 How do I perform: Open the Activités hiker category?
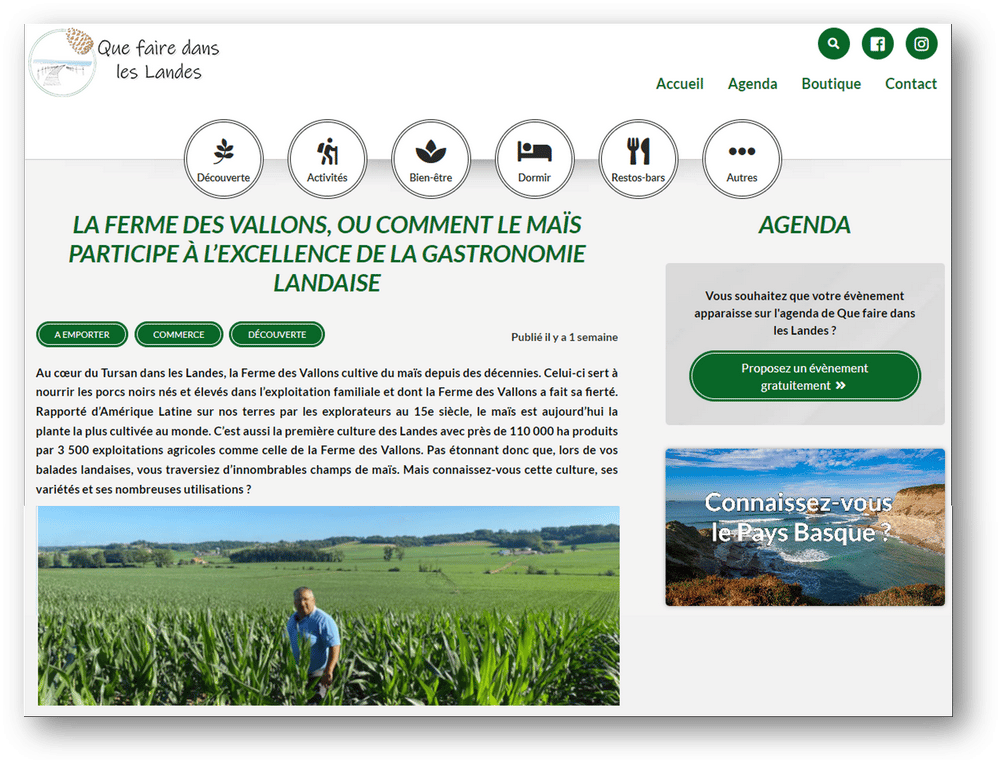327,159
